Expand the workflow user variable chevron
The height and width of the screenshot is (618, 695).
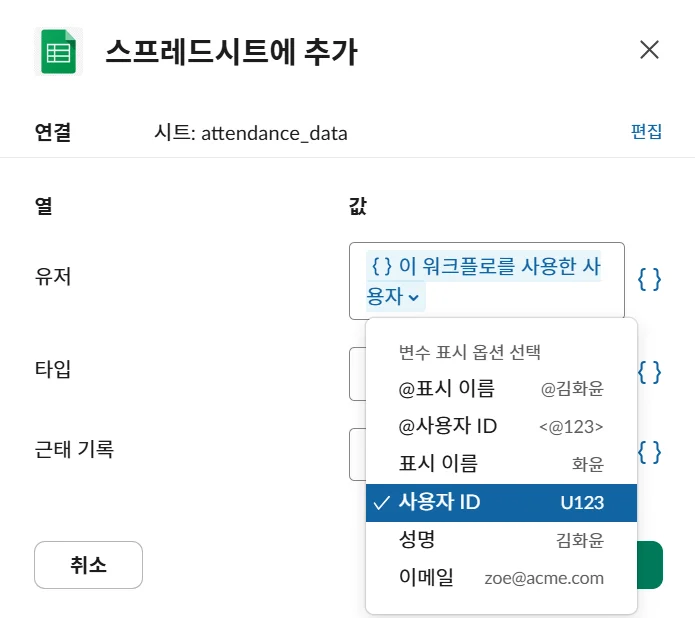click(x=414, y=297)
